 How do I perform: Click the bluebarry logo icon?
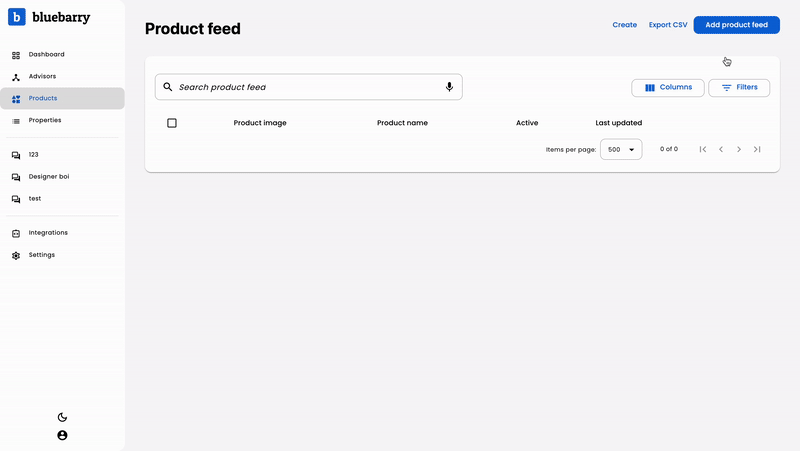(x=17, y=17)
